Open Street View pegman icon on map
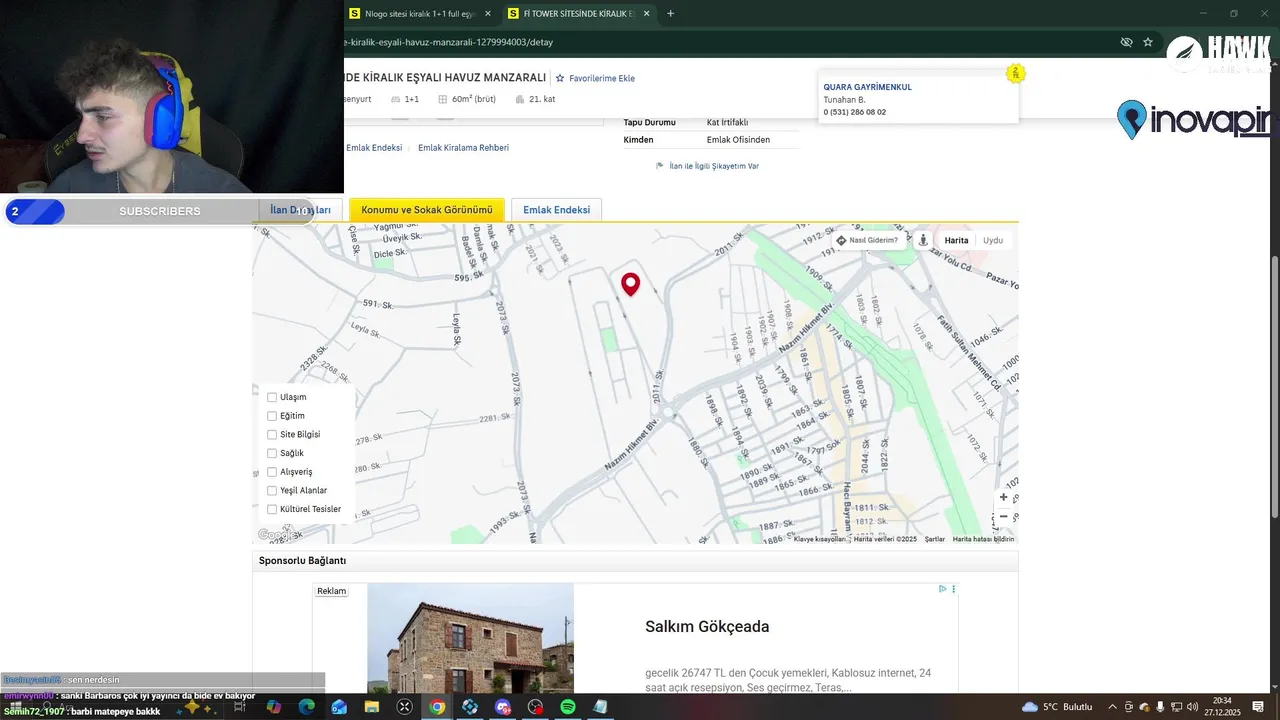The width and height of the screenshot is (1280, 720). pos(923,240)
